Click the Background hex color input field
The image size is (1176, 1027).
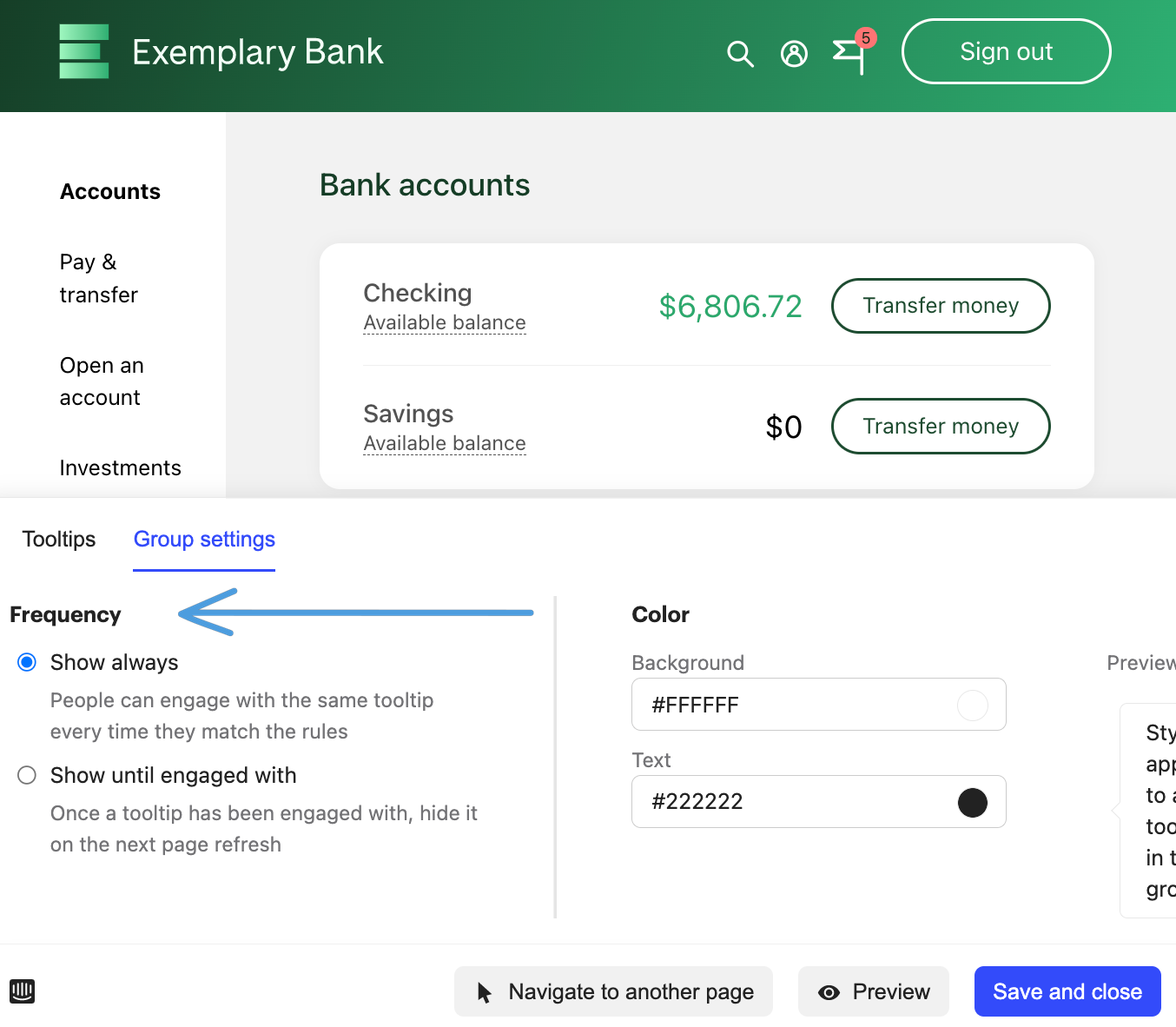799,705
